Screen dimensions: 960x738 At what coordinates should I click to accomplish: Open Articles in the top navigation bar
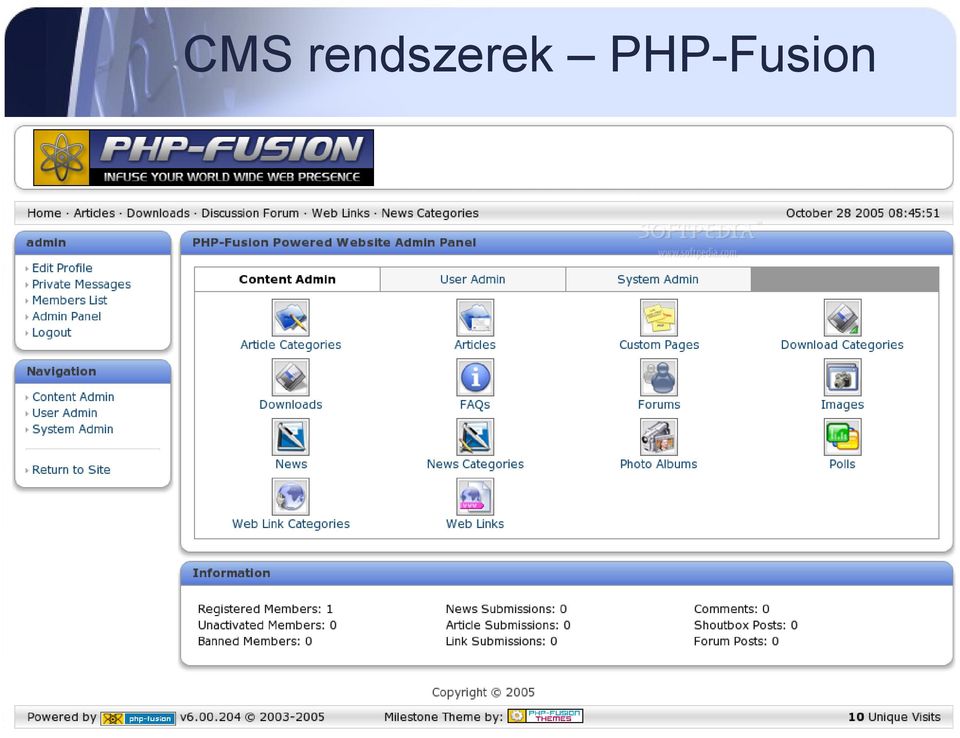coord(94,213)
